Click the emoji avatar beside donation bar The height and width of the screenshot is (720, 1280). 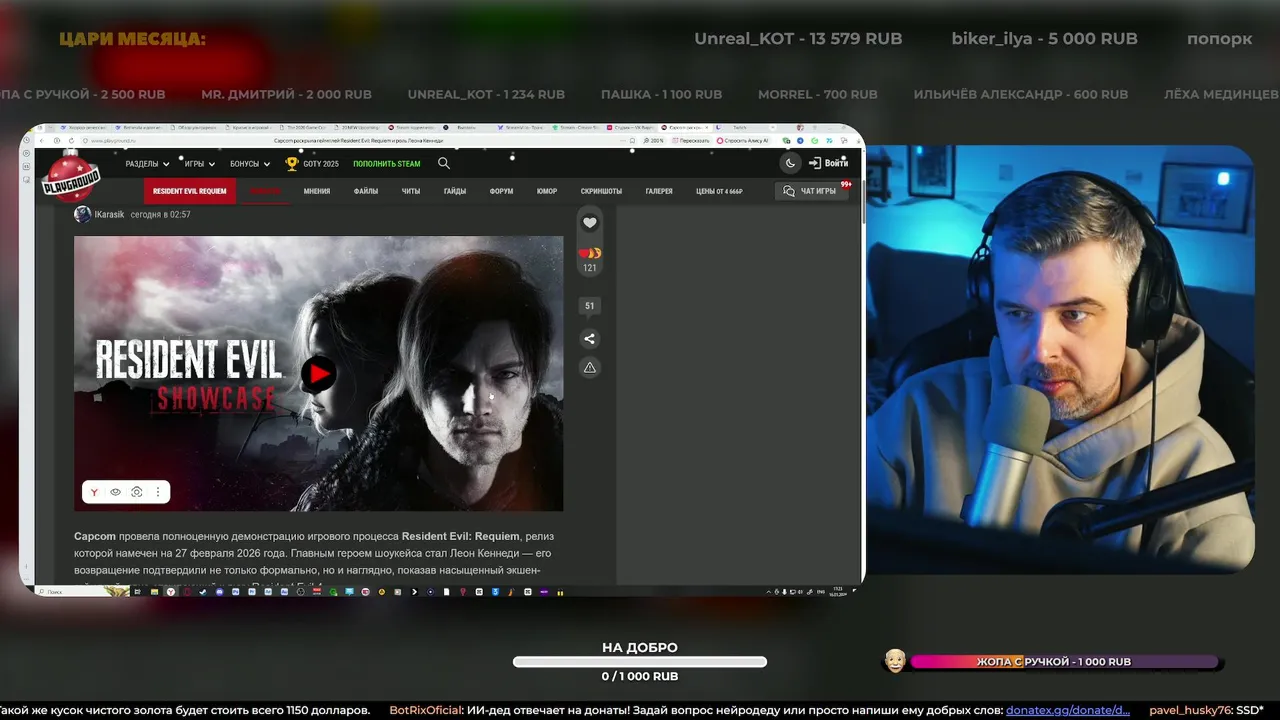click(x=895, y=660)
